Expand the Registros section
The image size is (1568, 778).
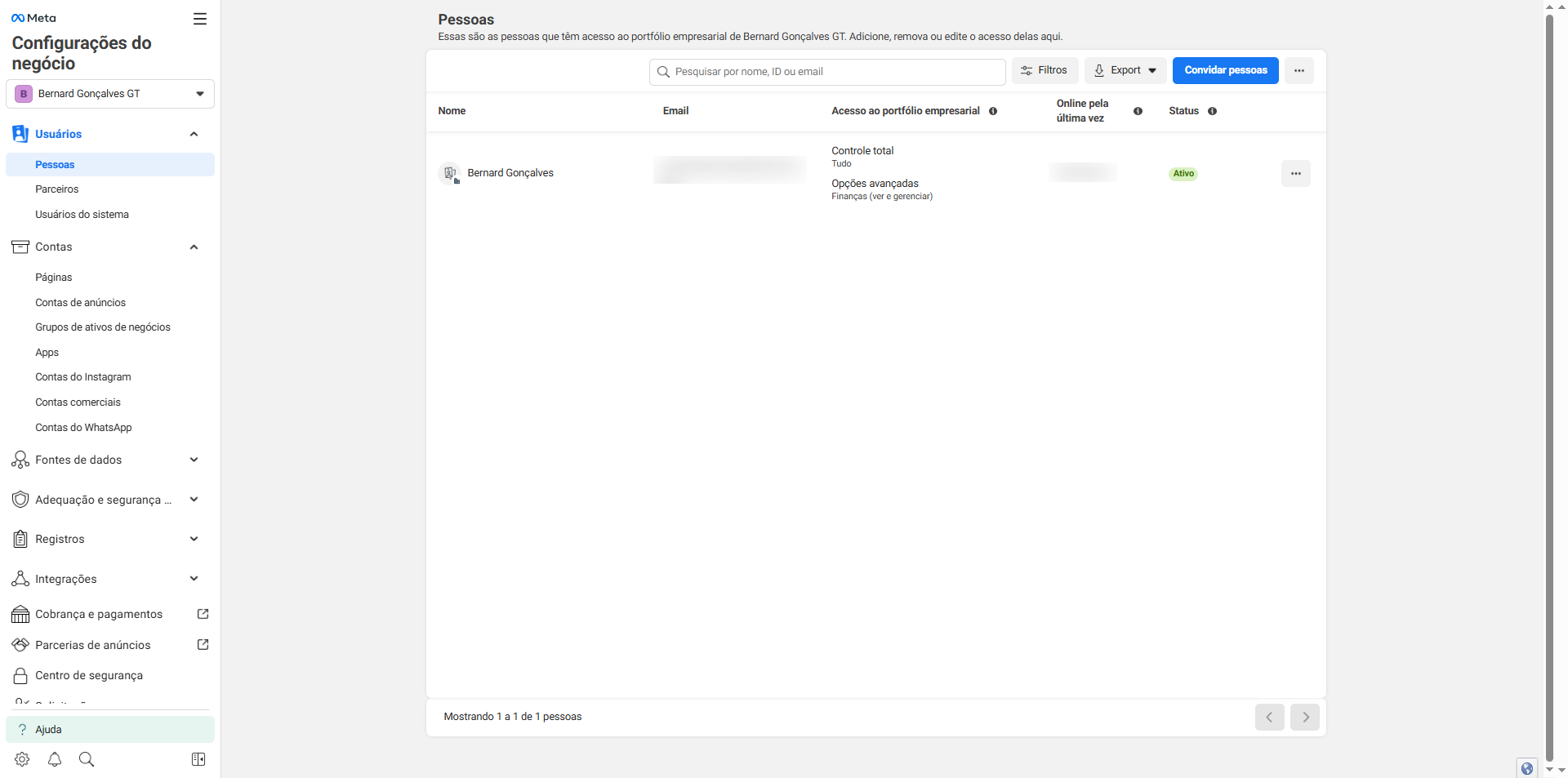click(x=194, y=539)
